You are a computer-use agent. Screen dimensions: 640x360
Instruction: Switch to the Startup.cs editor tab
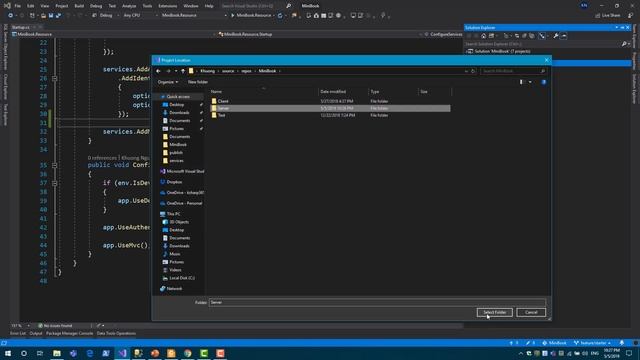pos(20,27)
